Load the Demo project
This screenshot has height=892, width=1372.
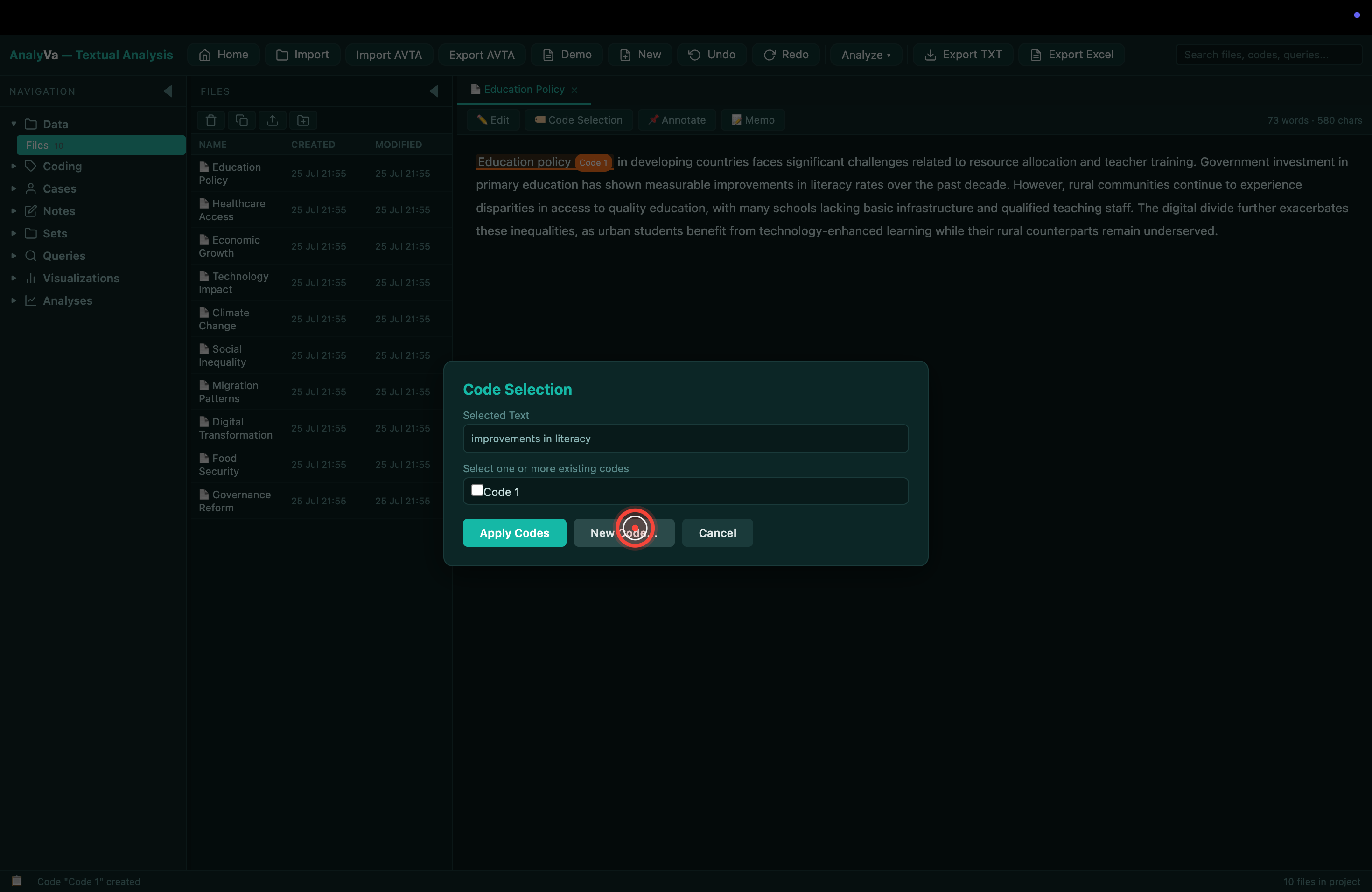pos(567,55)
